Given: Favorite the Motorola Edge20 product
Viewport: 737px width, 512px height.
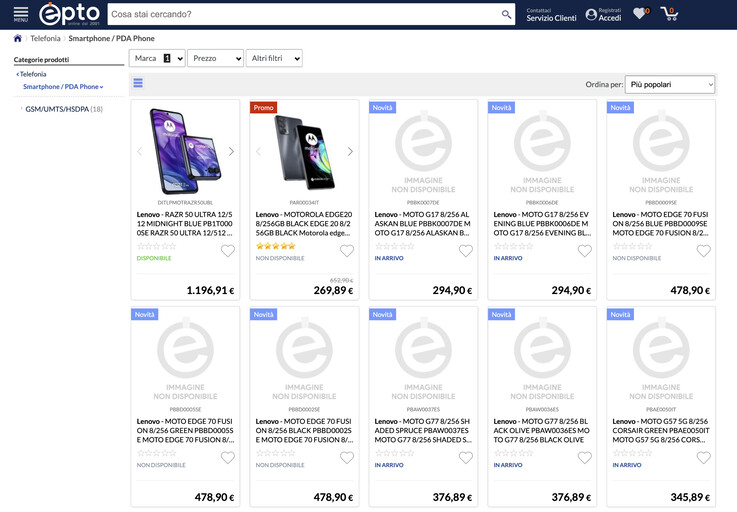Looking at the screenshot, I should 347,251.
